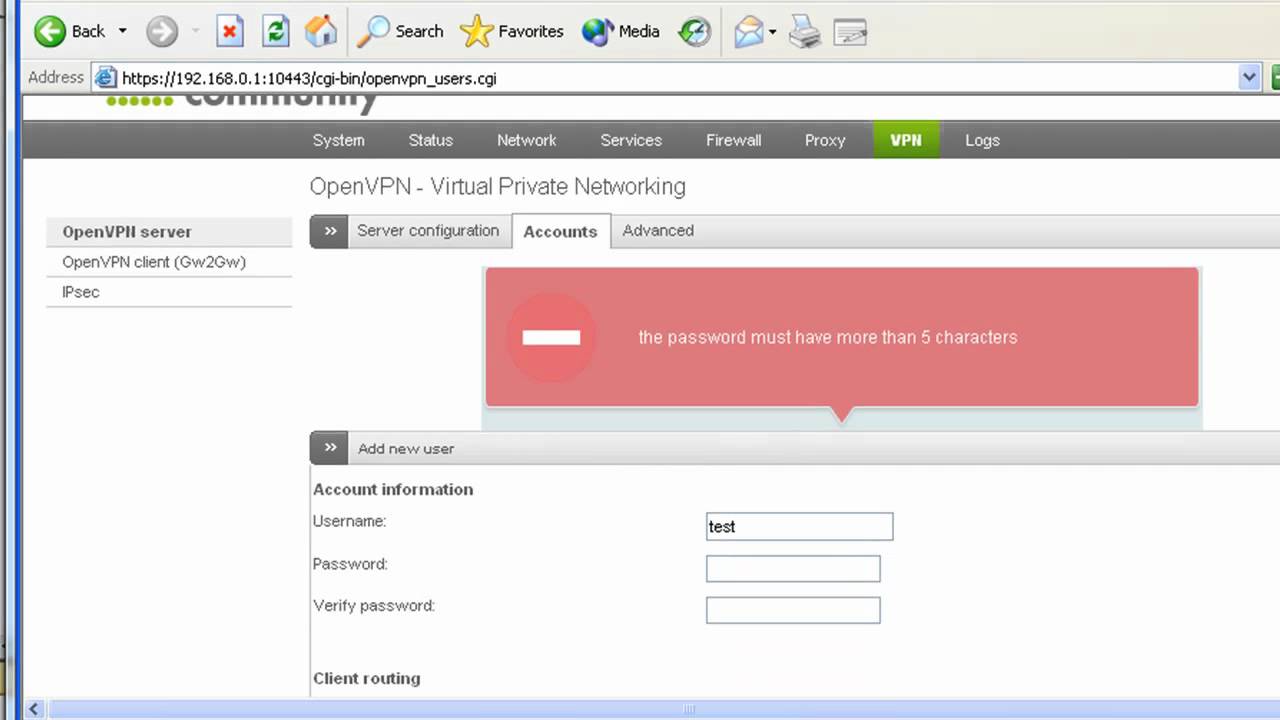Switch to the Advanced tab
This screenshot has width=1280, height=720.
658,230
